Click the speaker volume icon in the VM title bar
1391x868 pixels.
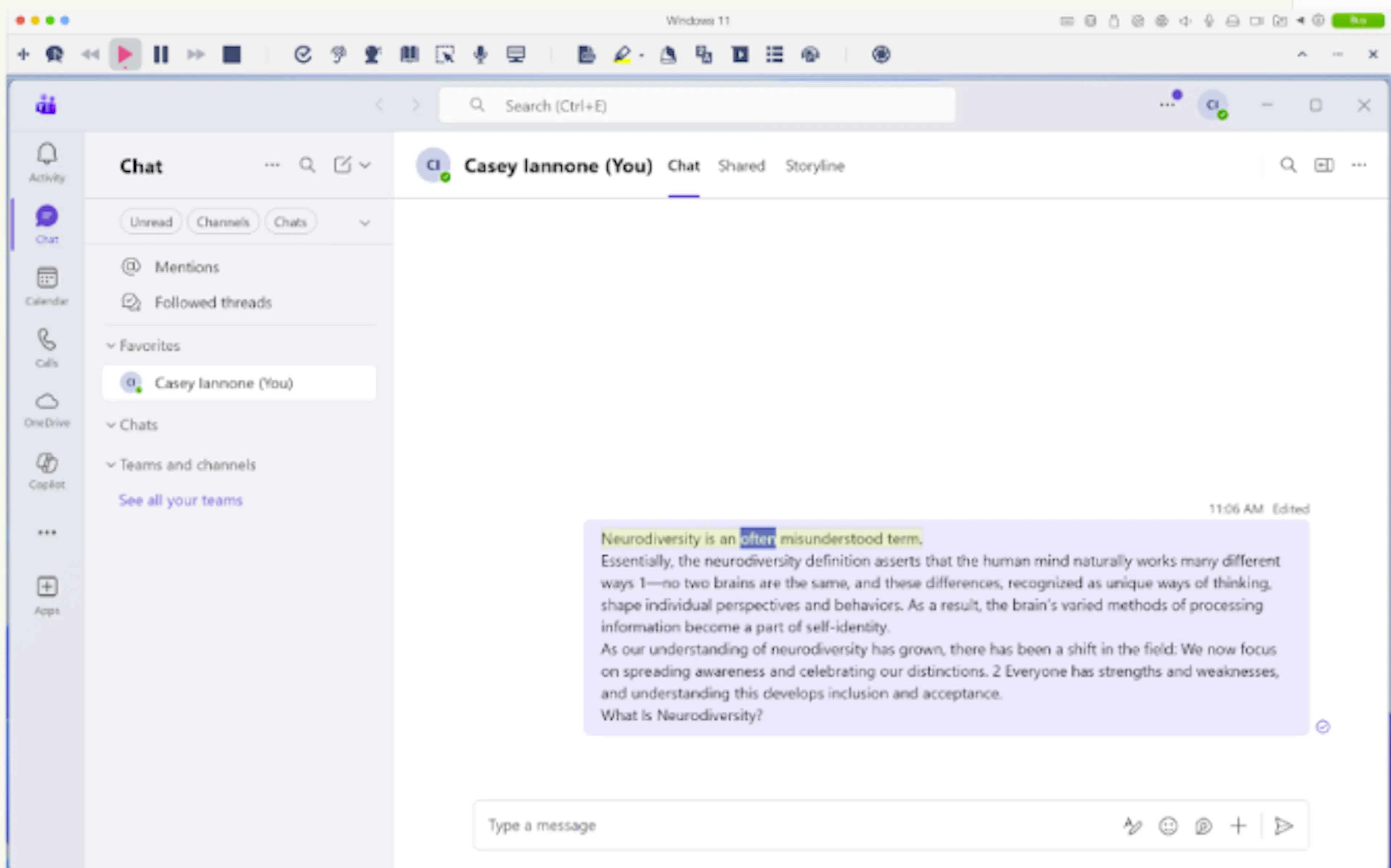1185,21
